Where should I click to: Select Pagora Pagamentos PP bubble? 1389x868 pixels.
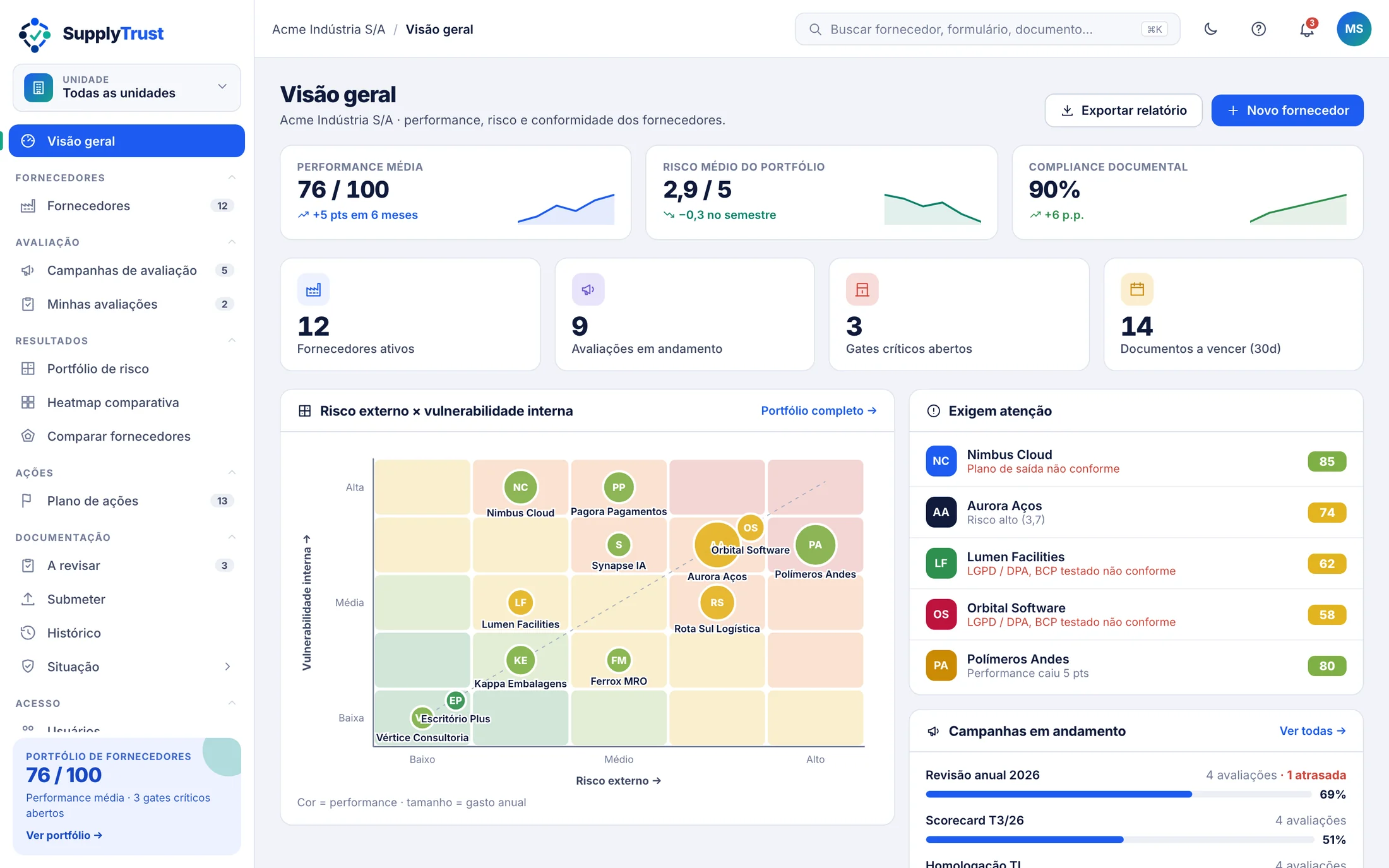(619, 487)
